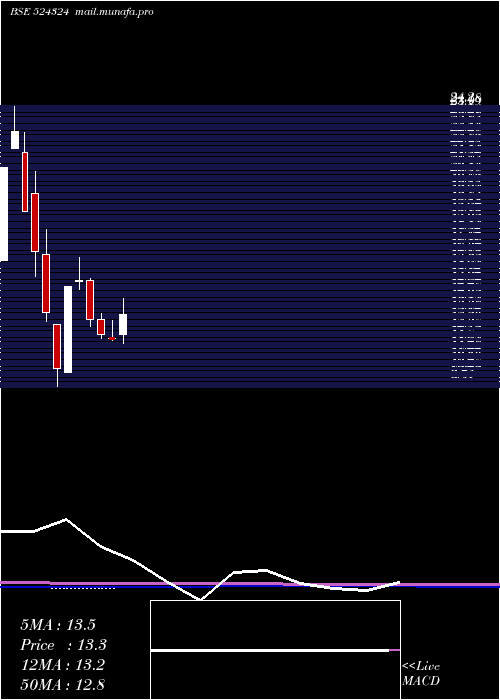500x700 pixels.
Task: Click the mail.munafa.pro site text
Action: [x=114, y=12]
